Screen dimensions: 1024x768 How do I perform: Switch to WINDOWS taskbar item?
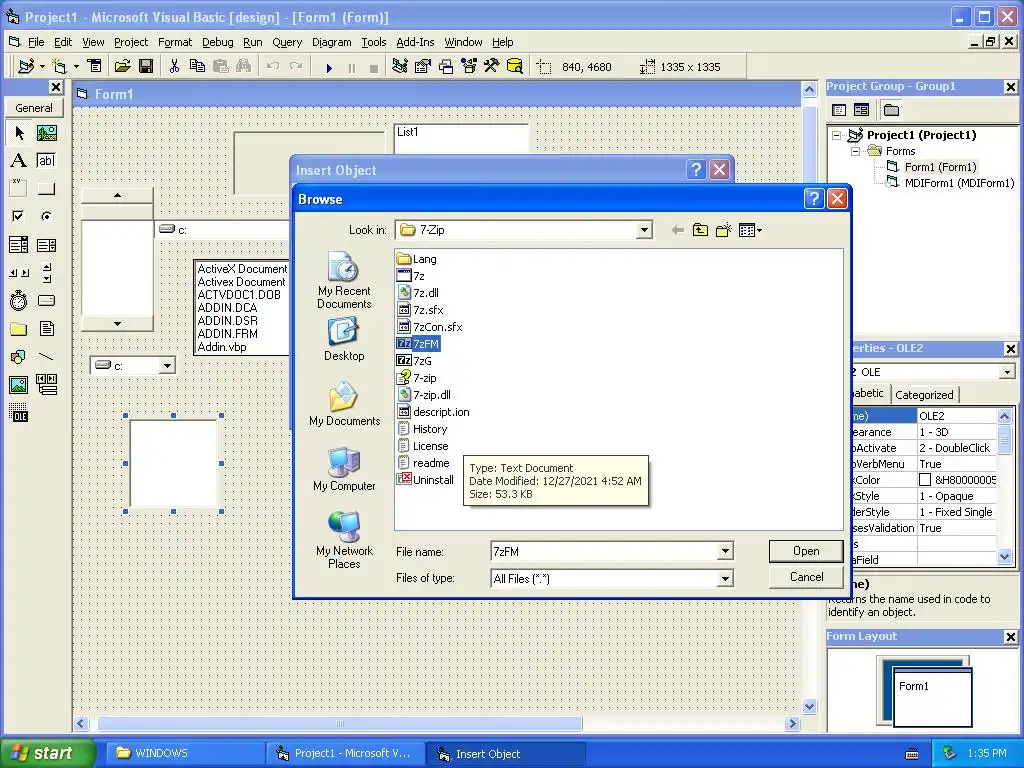(185, 753)
